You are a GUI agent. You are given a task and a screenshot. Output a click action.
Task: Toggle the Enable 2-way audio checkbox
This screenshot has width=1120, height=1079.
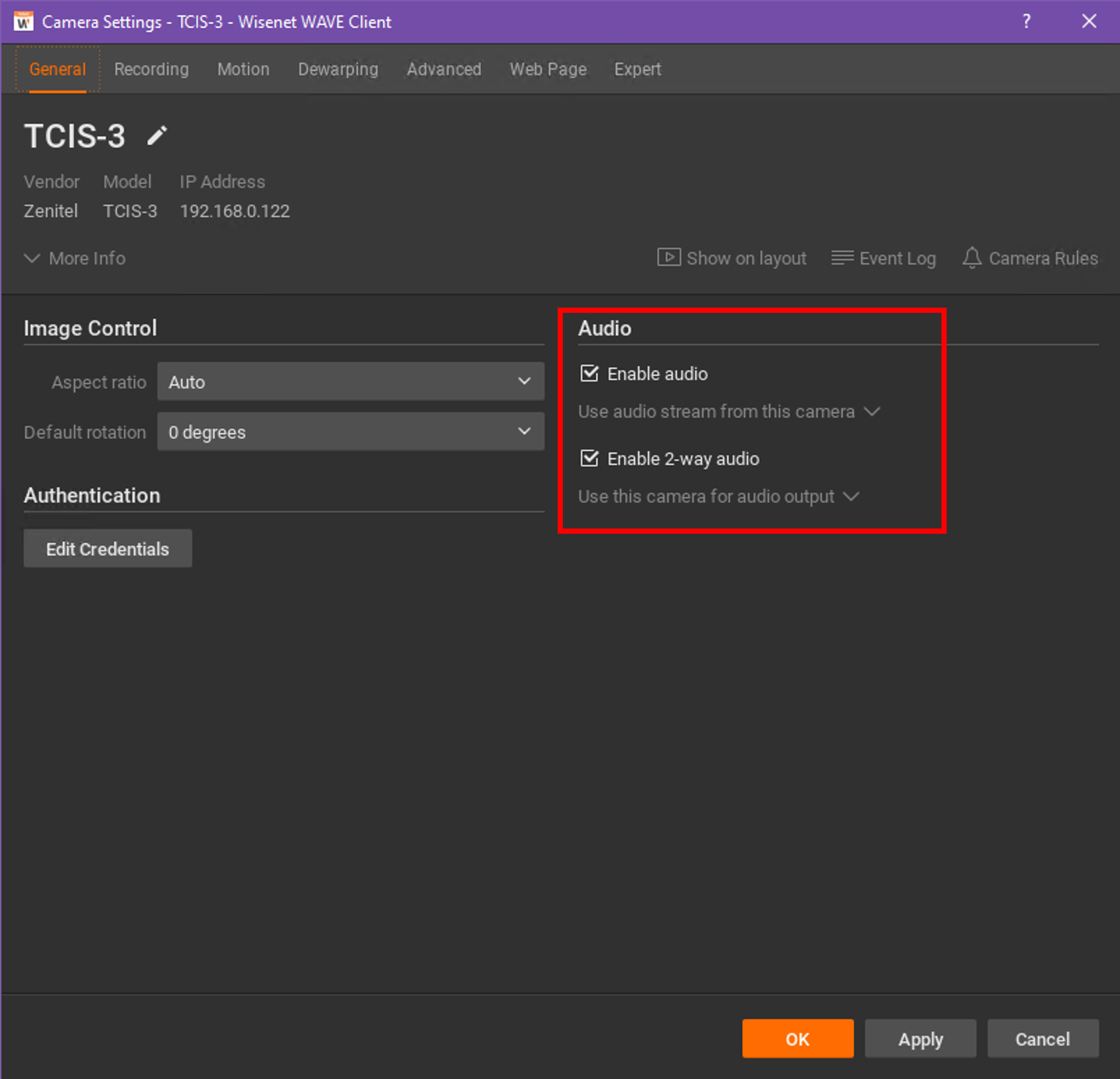pyautogui.click(x=589, y=459)
